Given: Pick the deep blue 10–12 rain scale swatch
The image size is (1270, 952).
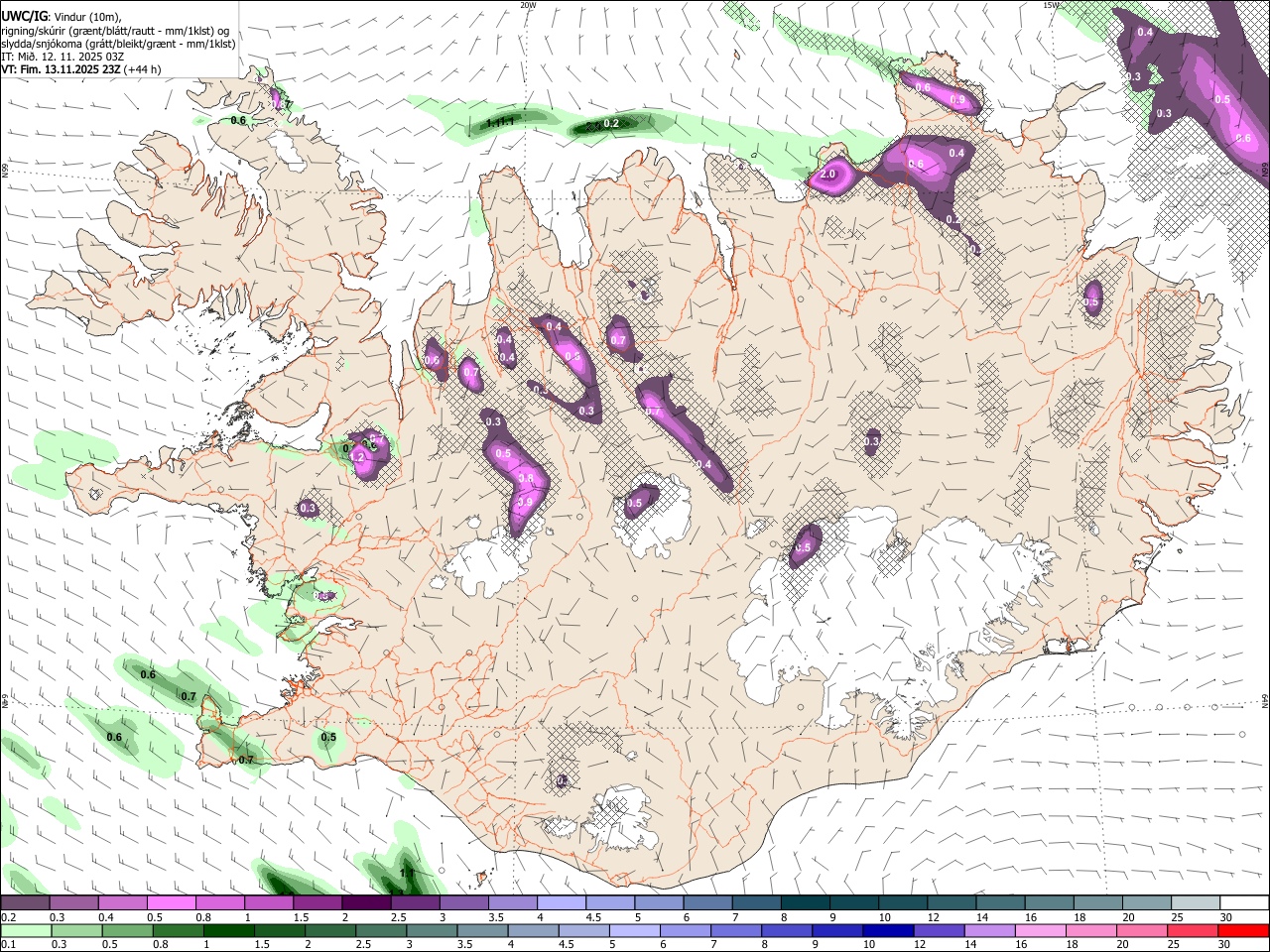Looking at the screenshot, I should [889, 931].
